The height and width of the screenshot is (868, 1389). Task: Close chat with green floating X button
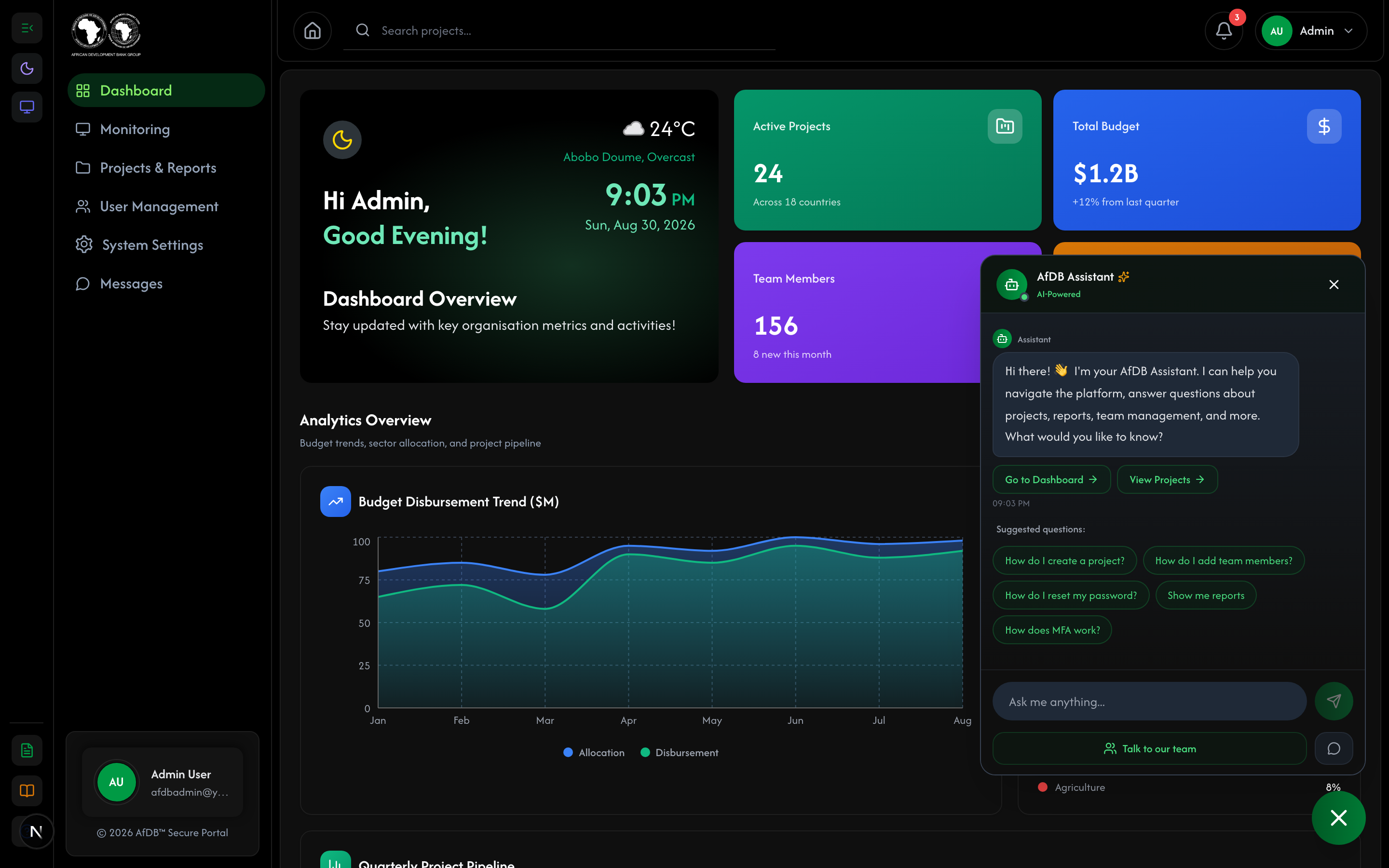(1338, 818)
